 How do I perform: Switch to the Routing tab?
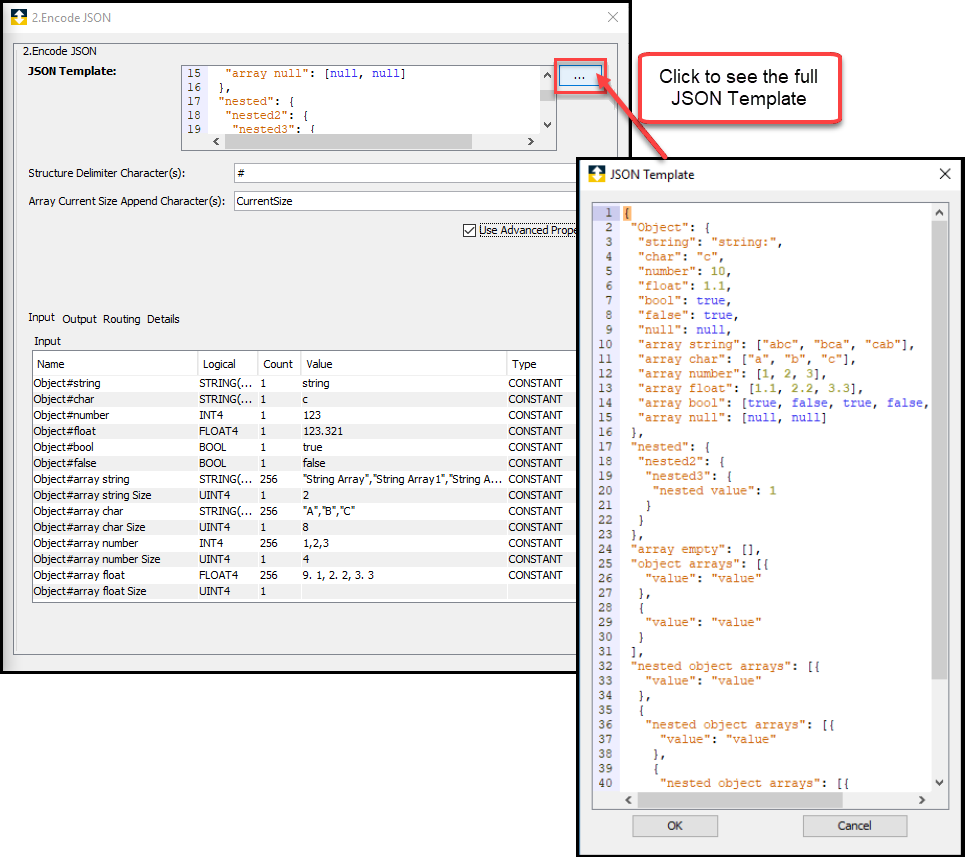(121, 319)
